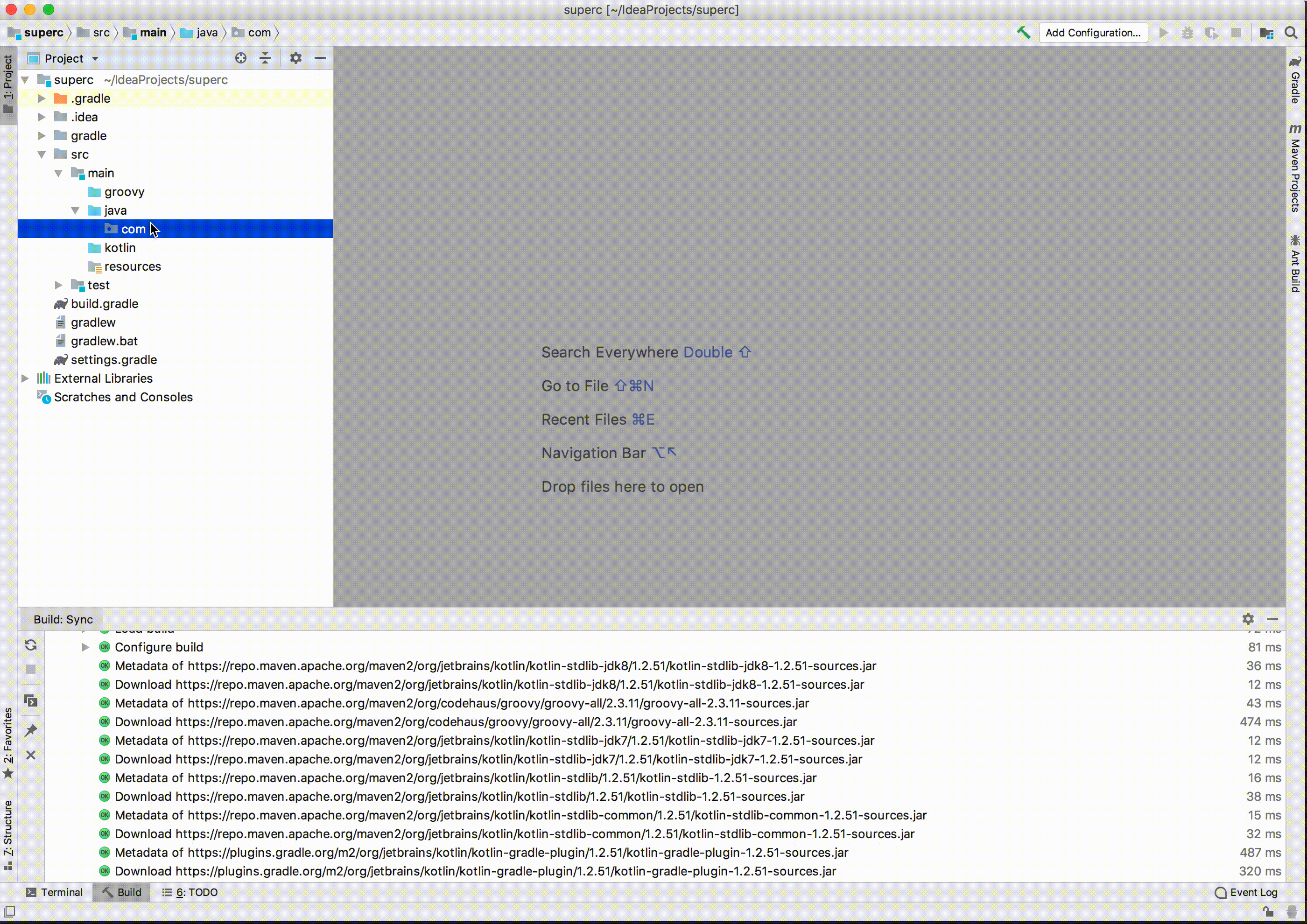1307x924 pixels.
Task: Open Build panel settings gear icon
Action: 1248,618
